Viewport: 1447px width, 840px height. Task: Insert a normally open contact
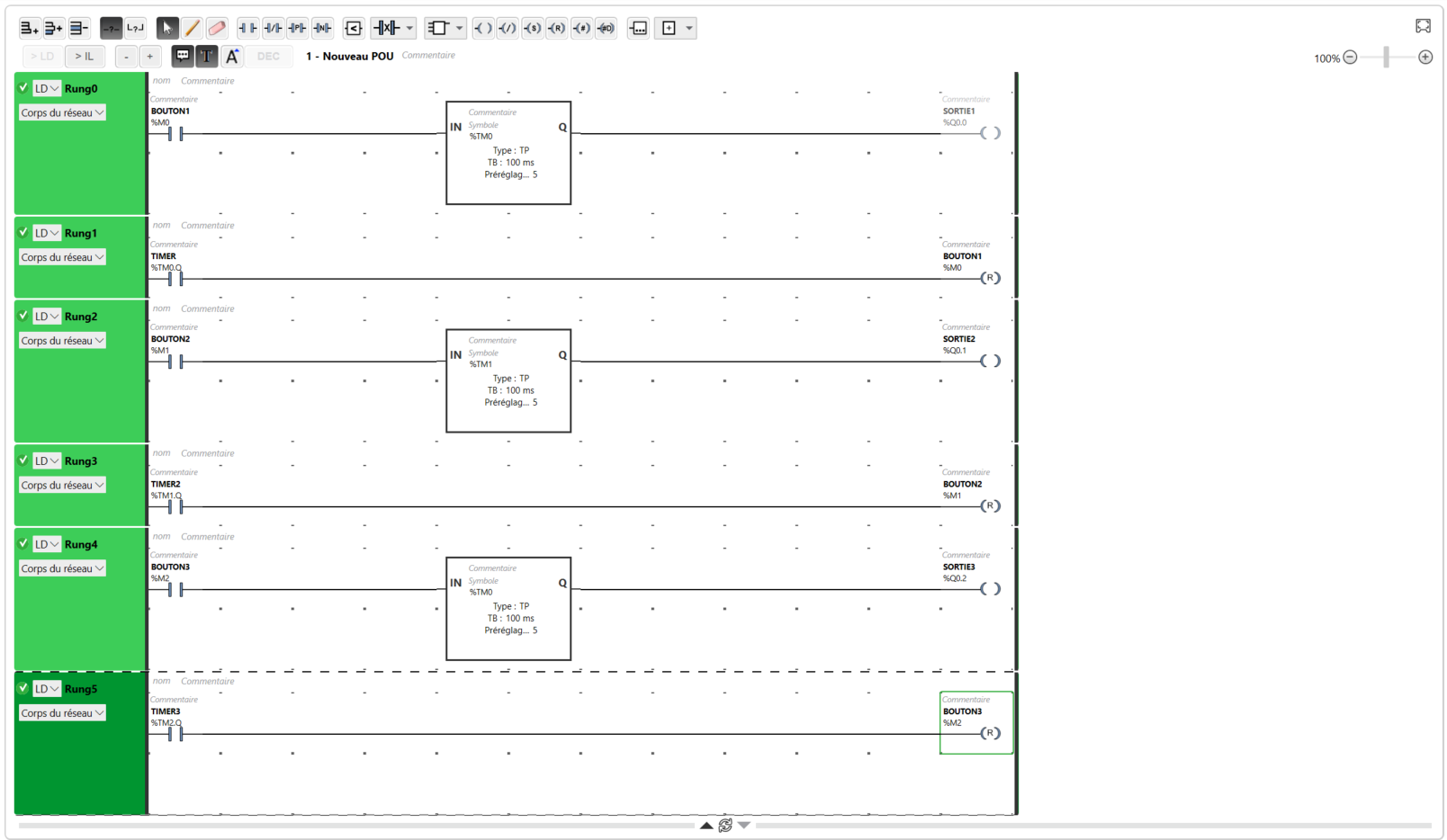(247, 28)
